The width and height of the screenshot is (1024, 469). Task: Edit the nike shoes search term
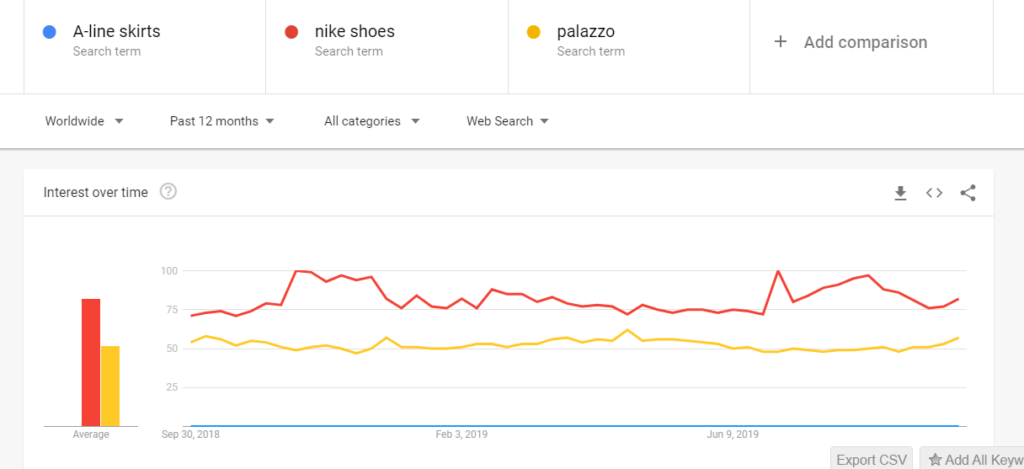(x=355, y=32)
